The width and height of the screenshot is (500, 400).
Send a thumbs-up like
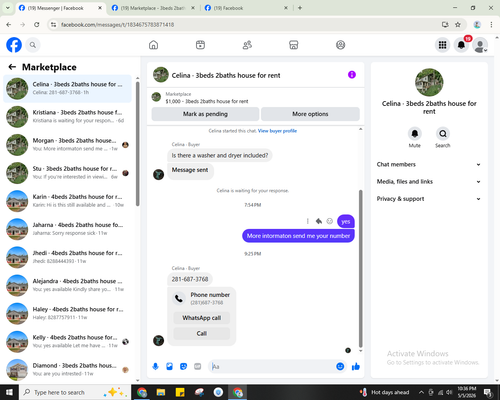click(356, 367)
